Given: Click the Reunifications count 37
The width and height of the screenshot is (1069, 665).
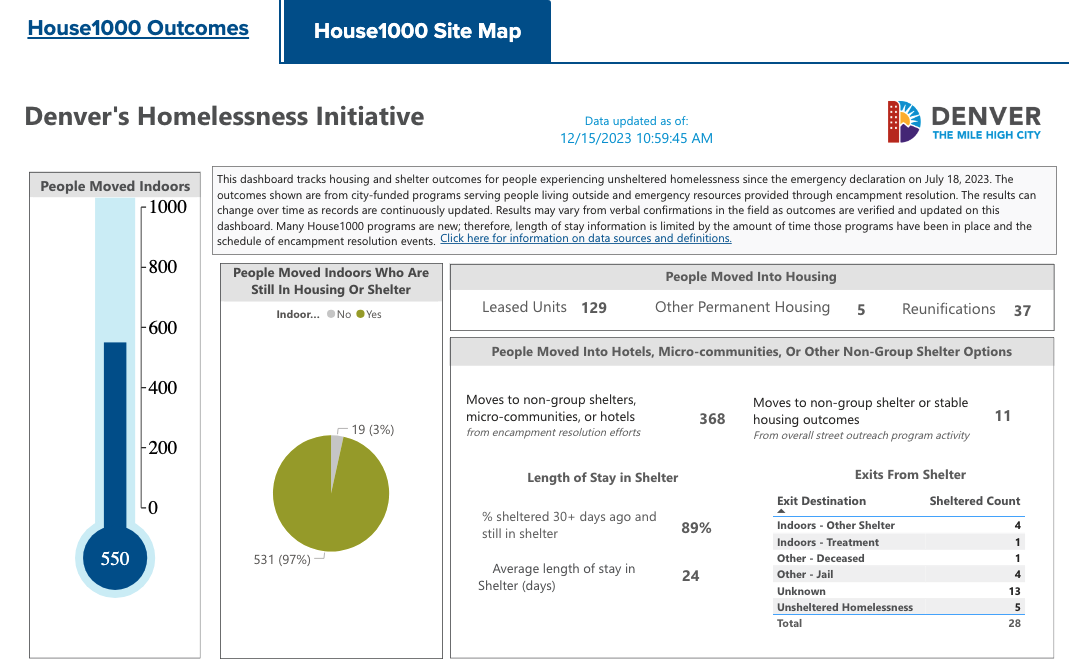Looking at the screenshot, I should (1021, 311).
